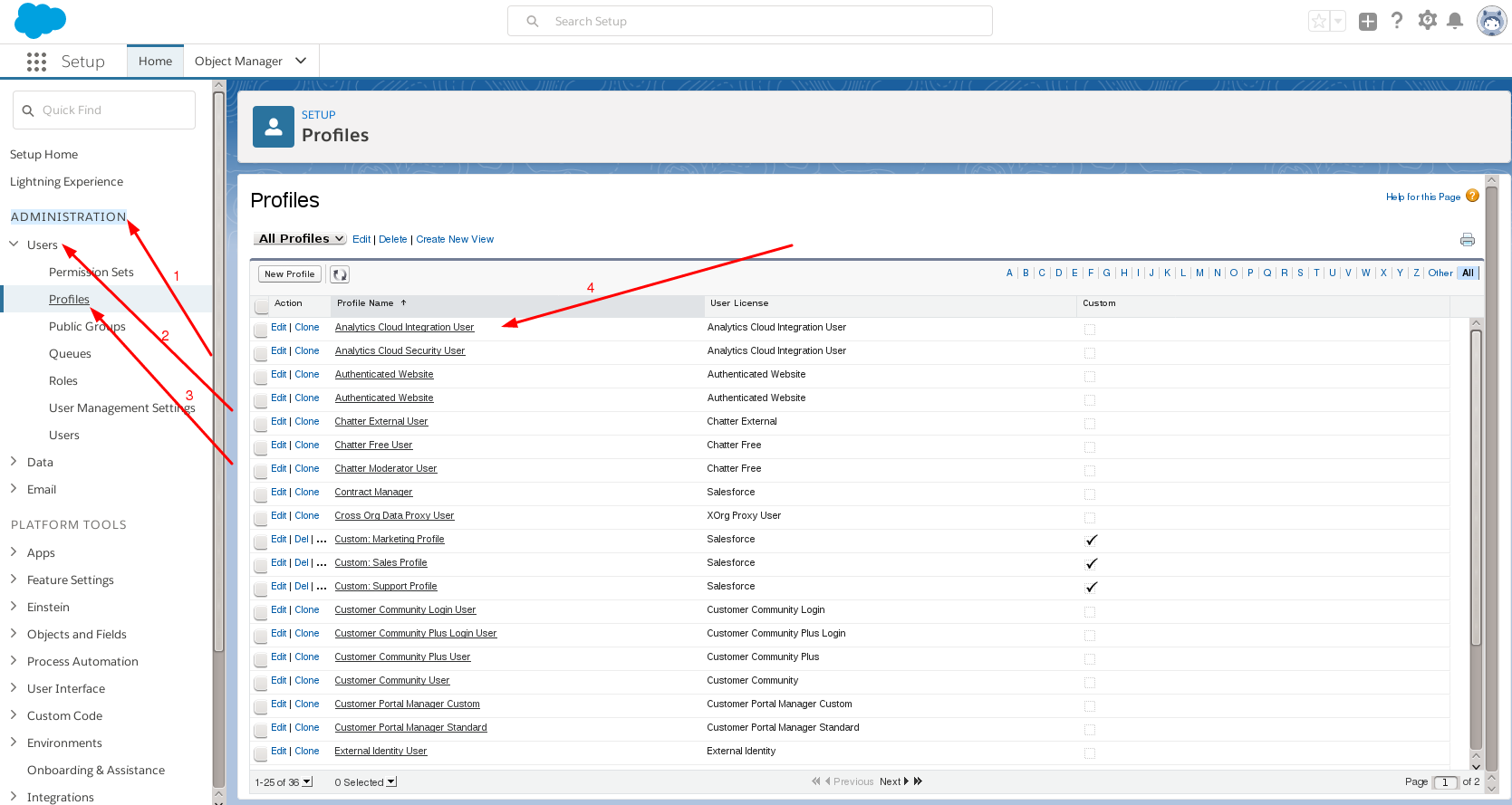Image resolution: width=1512 pixels, height=805 pixels.
Task: Open the Global Actions plus icon
Action: click(1368, 21)
